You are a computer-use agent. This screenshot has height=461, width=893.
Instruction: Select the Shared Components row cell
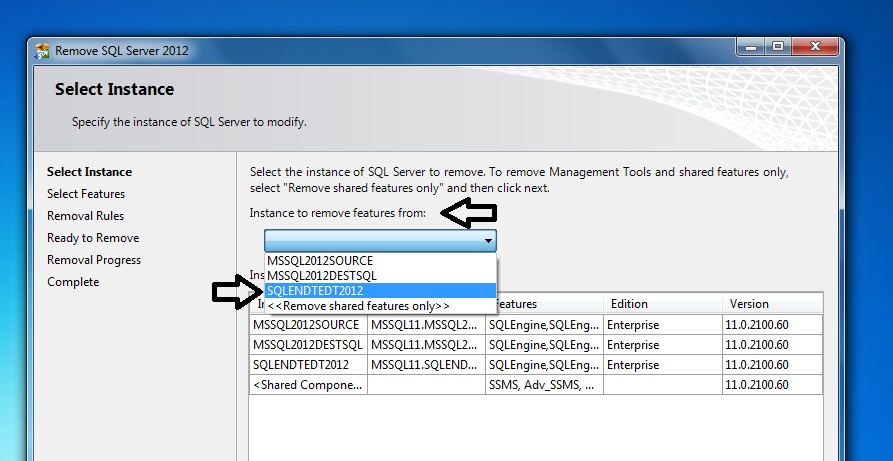[x=309, y=385]
